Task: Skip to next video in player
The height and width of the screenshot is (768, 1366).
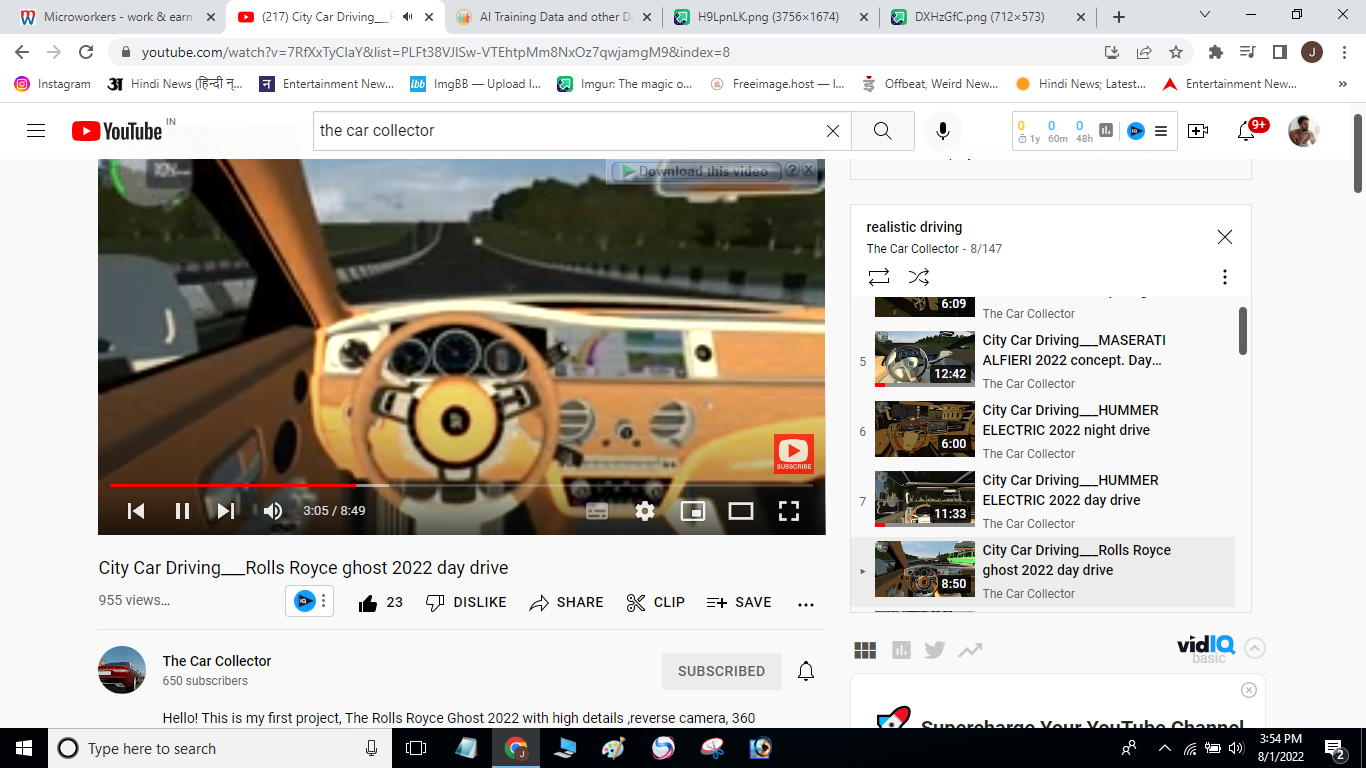Action: (x=226, y=511)
